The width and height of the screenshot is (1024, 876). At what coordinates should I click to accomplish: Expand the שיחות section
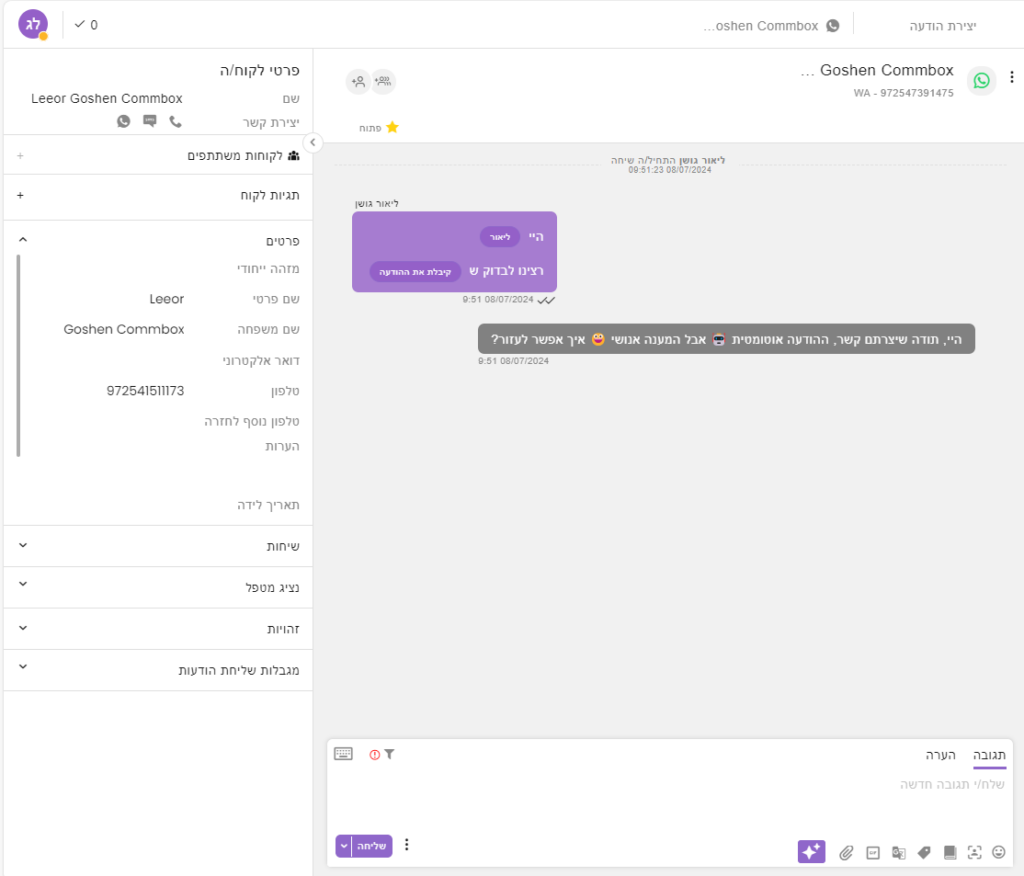(23, 545)
